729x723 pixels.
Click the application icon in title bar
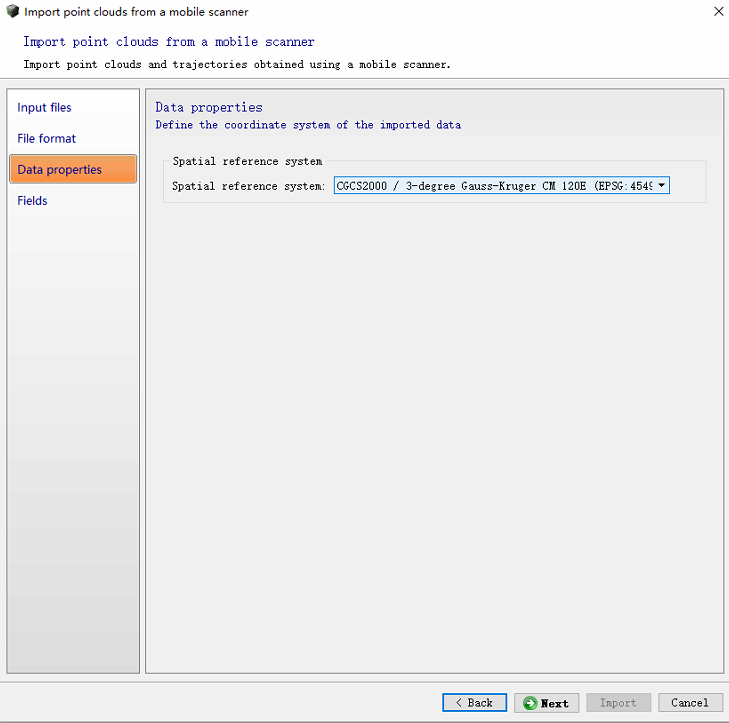pos(13,11)
